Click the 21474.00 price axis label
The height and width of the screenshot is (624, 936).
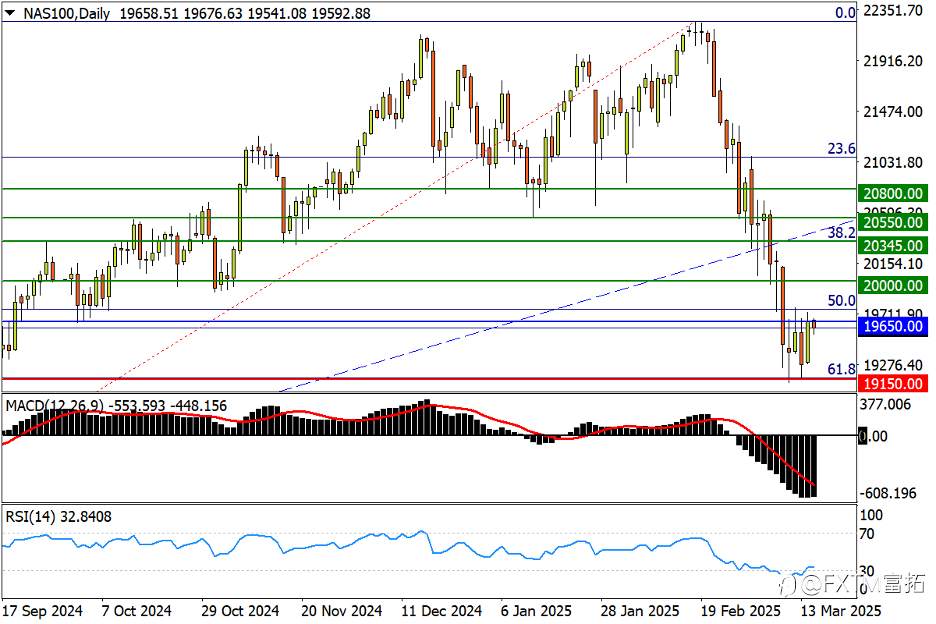click(x=893, y=112)
